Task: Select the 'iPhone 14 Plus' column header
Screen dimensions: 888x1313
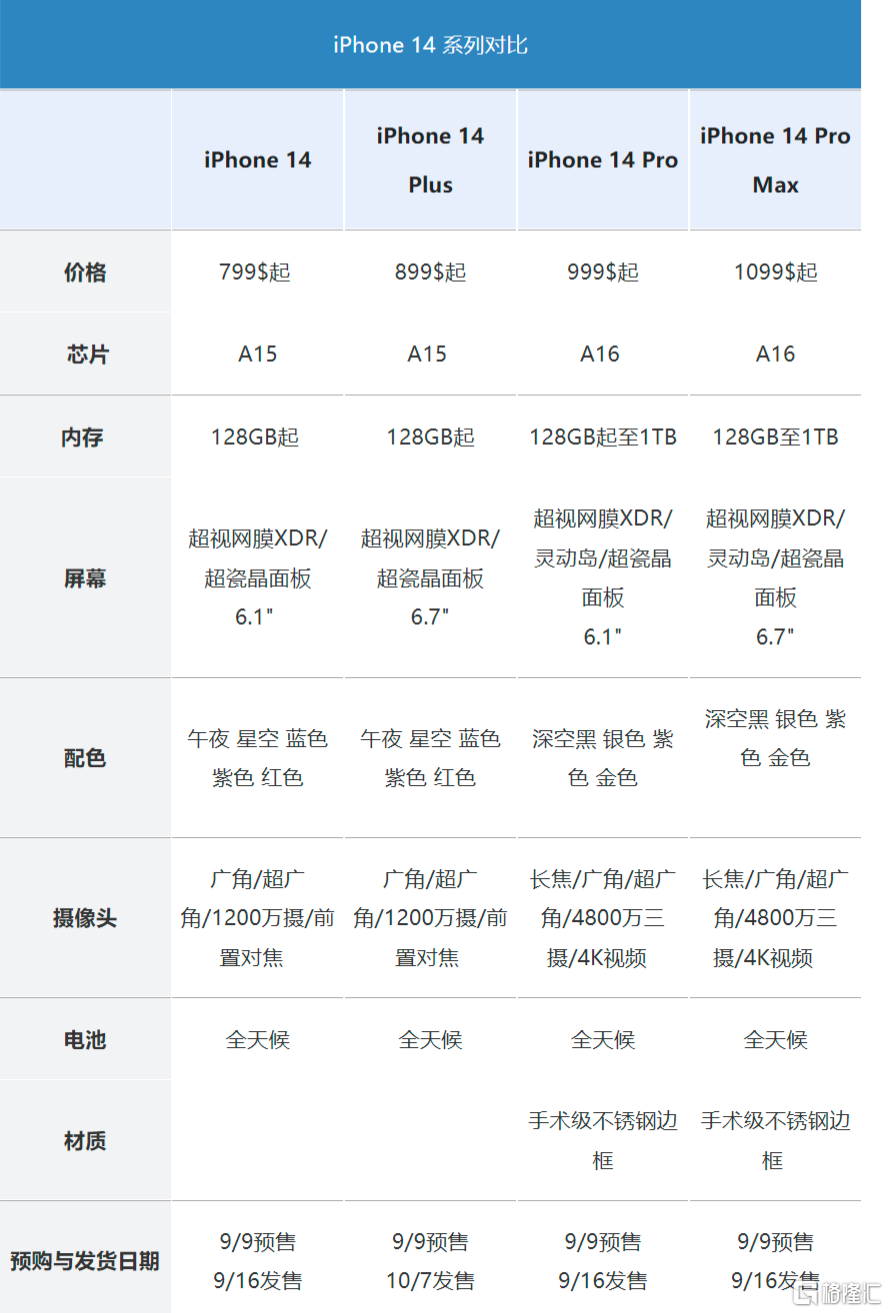Action: tap(430, 160)
